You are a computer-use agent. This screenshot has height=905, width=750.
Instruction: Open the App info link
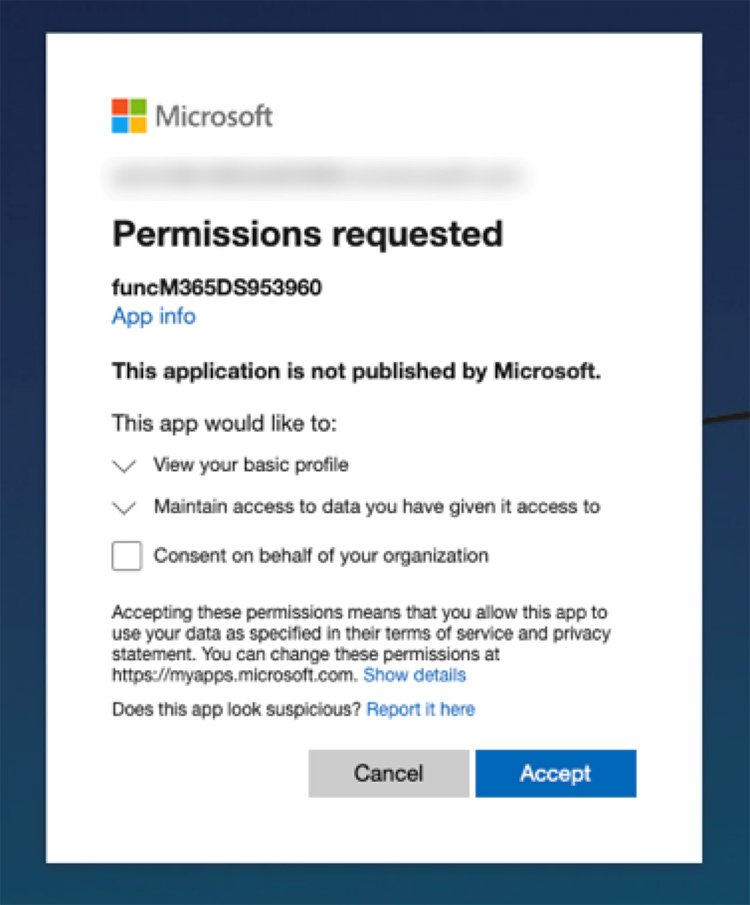(x=153, y=317)
